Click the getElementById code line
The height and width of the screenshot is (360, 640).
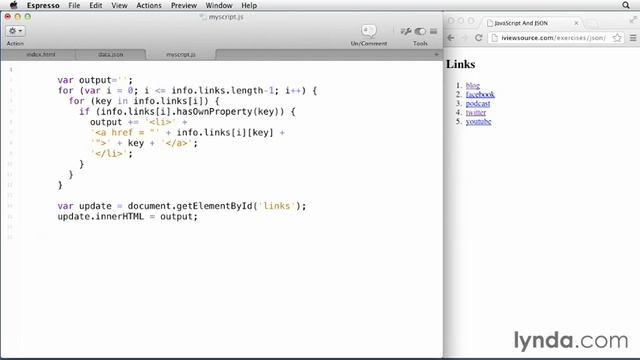(182, 206)
